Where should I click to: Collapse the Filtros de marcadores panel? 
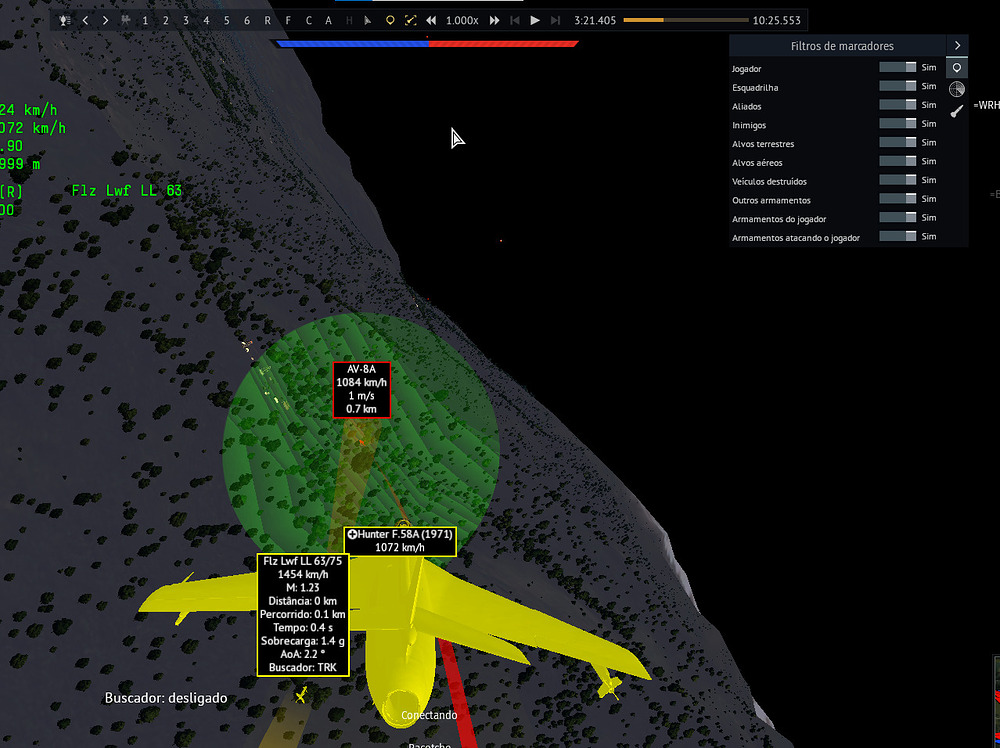click(957, 46)
